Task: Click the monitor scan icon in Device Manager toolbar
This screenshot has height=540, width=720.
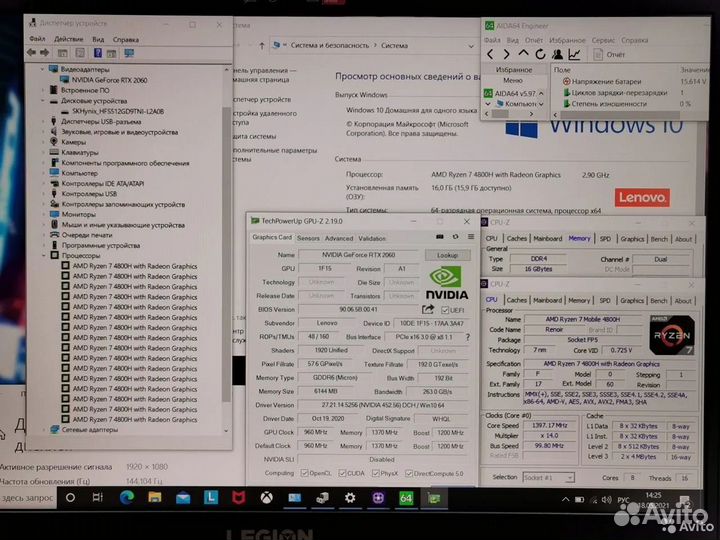Action: [129, 53]
